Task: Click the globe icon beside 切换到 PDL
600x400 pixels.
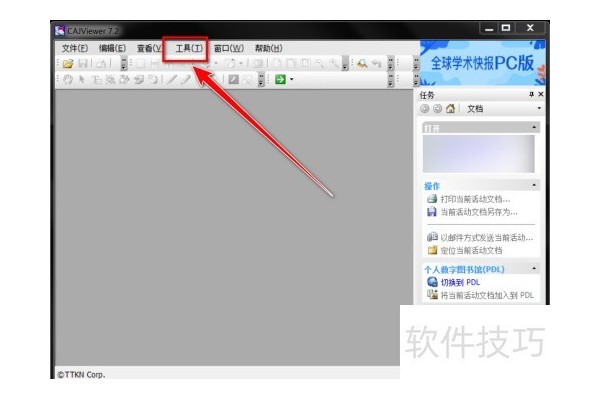Action: (432, 282)
